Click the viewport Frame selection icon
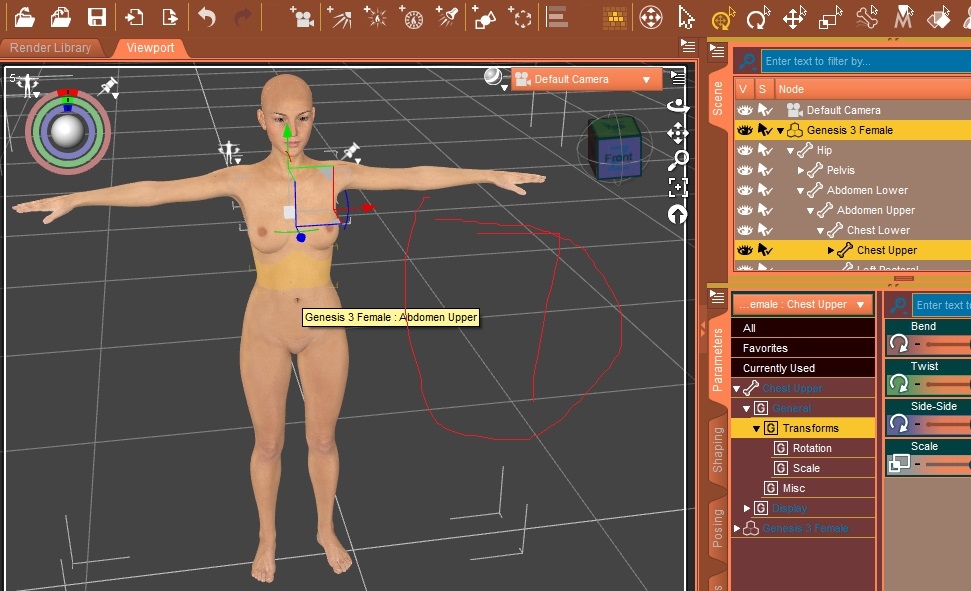This screenshot has height=591, width=971. click(x=678, y=187)
